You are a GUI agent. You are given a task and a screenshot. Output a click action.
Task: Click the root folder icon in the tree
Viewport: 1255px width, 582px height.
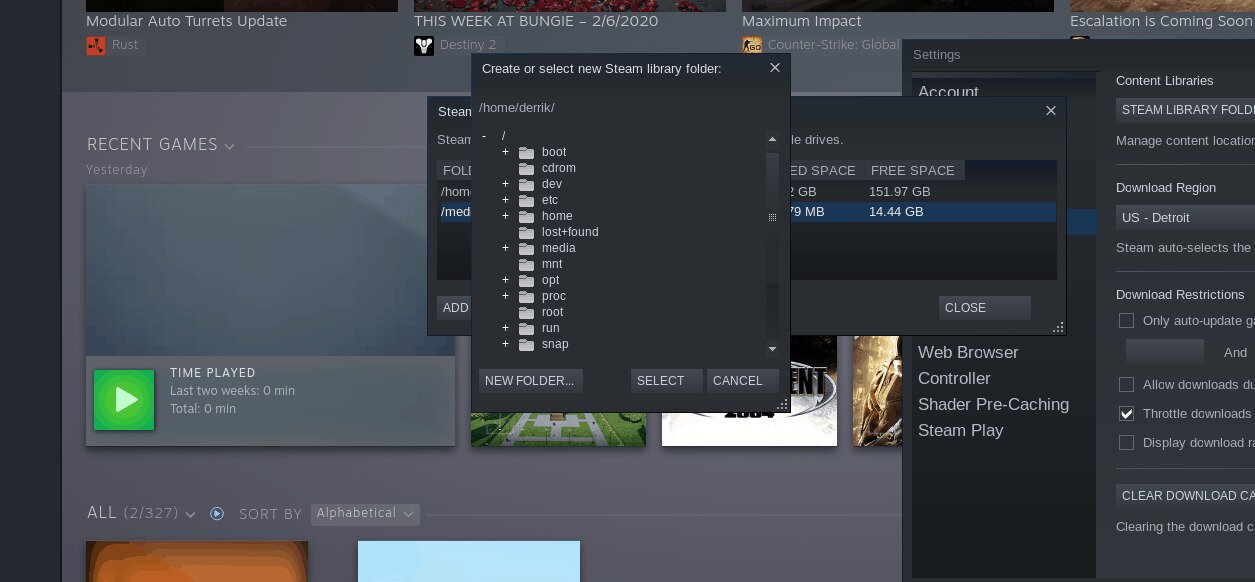click(x=527, y=311)
